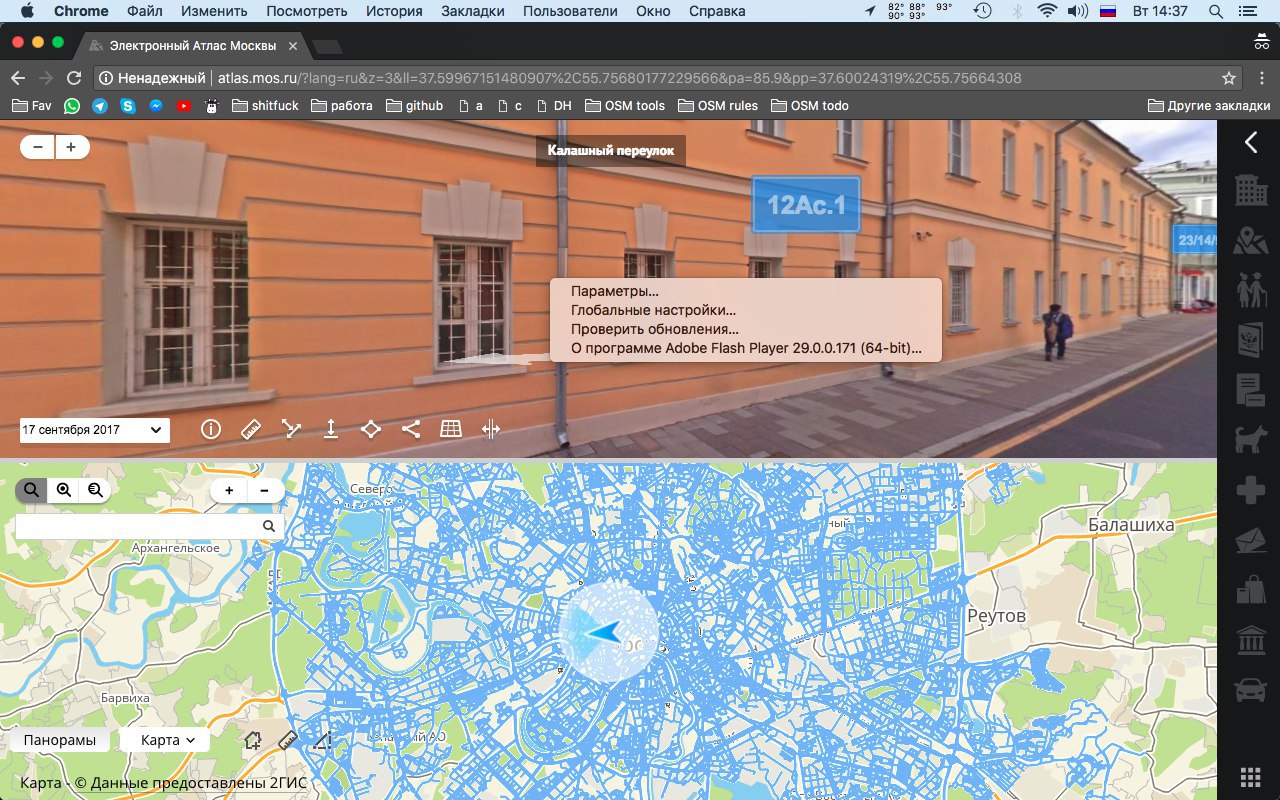Click the magnifier zoom-out tool on map
The width and height of the screenshot is (1280, 800).
coord(94,490)
